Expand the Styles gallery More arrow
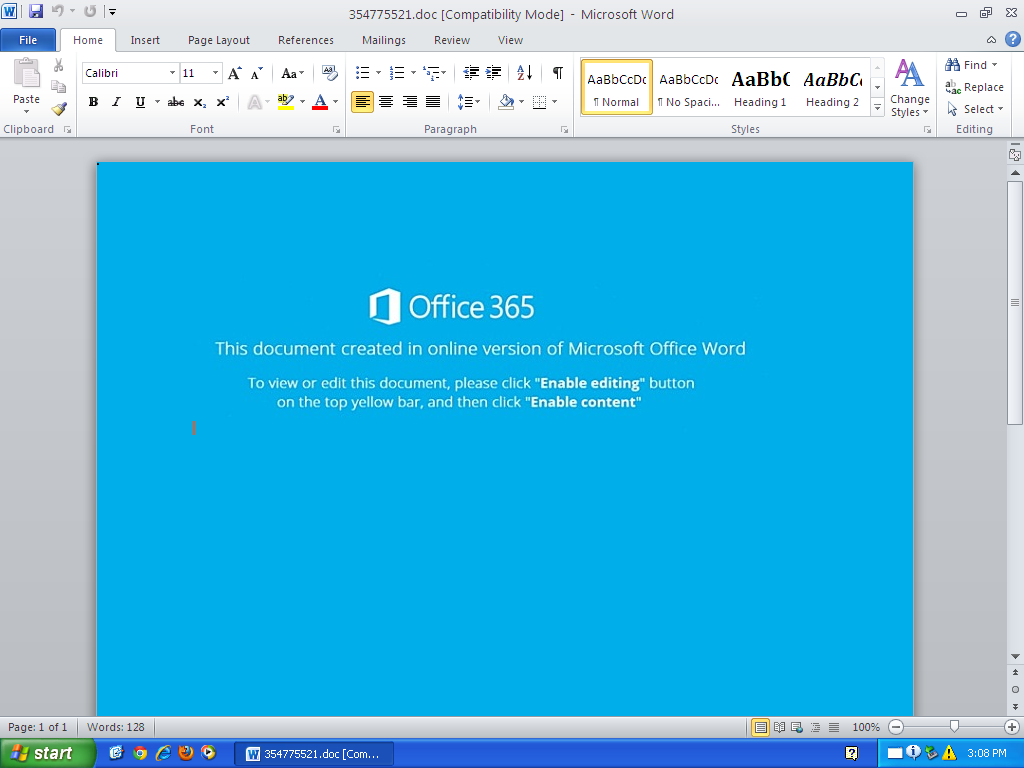The width and height of the screenshot is (1024, 768). coord(878,108)
